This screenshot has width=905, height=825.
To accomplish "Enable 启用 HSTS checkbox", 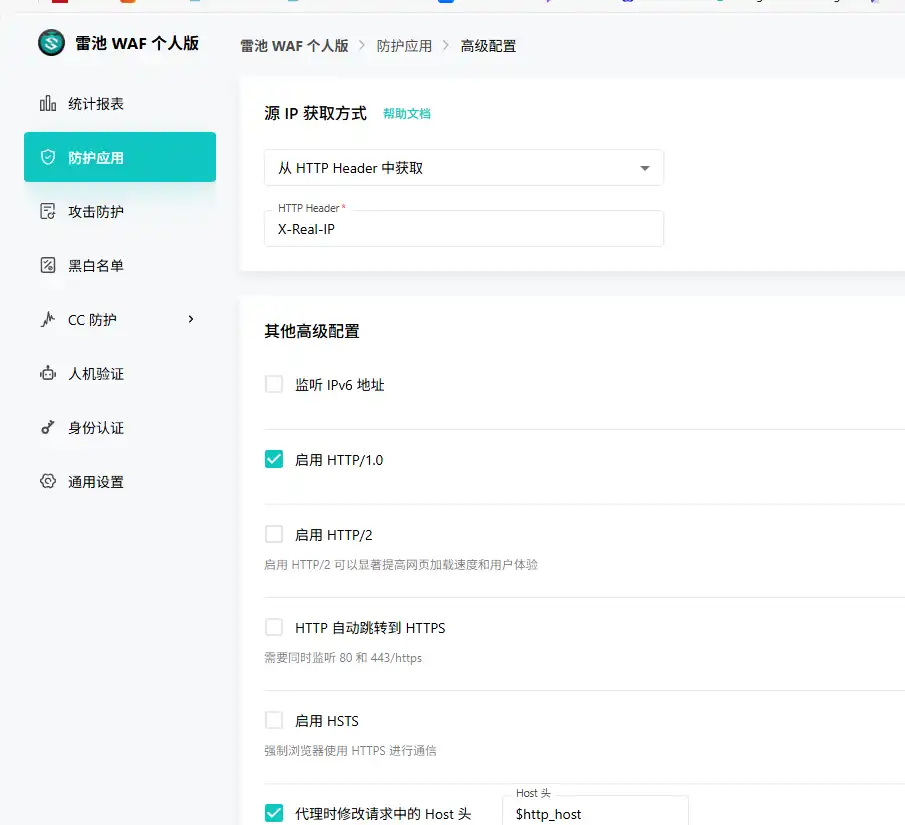I will coord(274,720).
